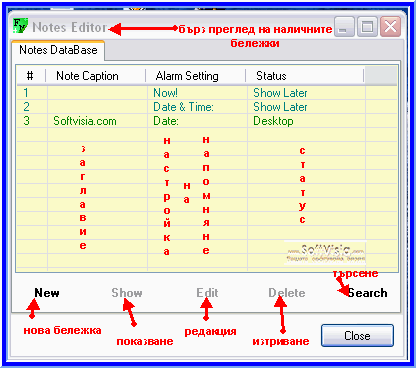Create a note with the New button
416x368 pixels.
coord(47,293)
